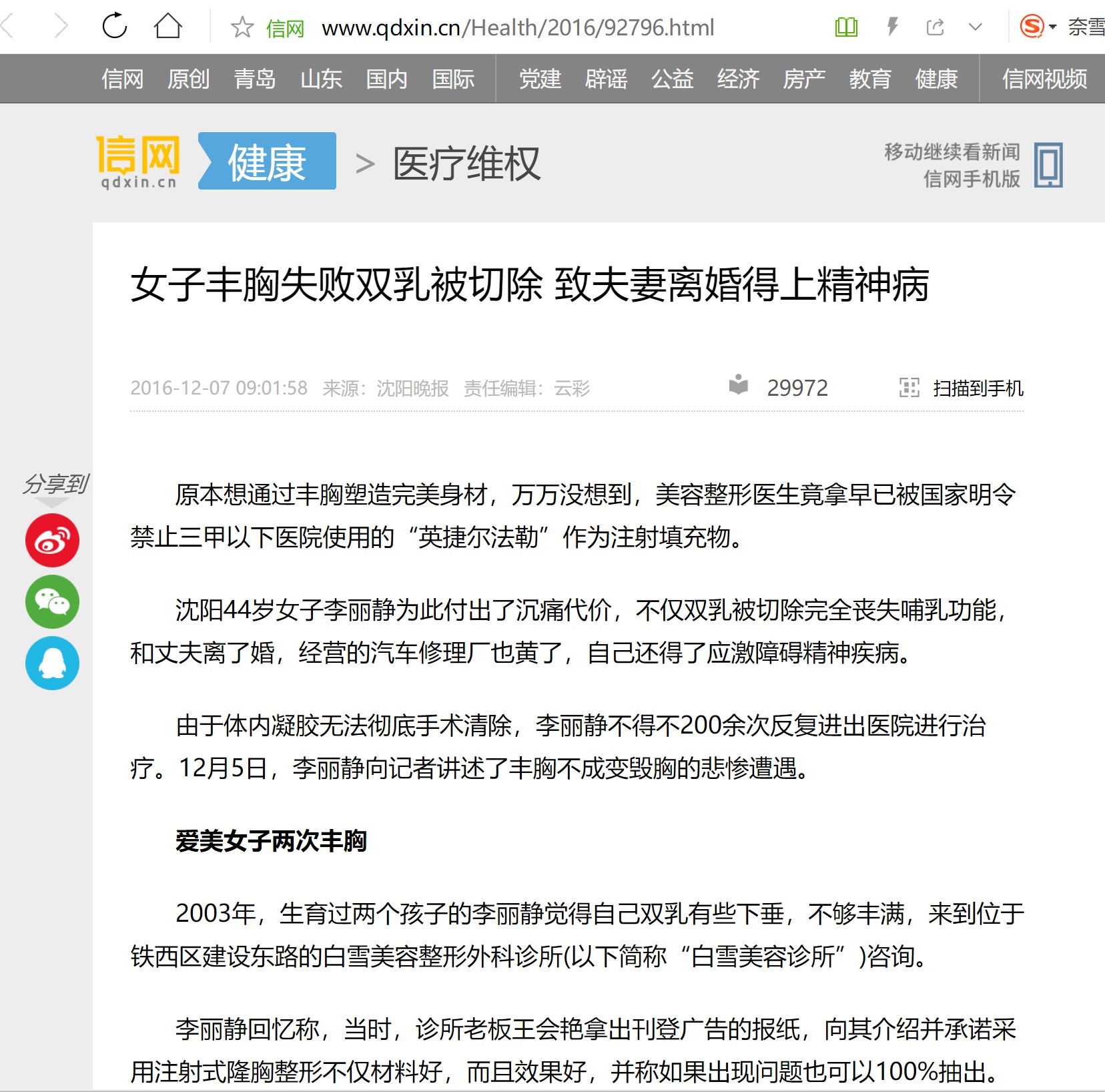Click the 分享到 share label
The width and height of the screenshot is (1105, 1092).
point(56,484)
